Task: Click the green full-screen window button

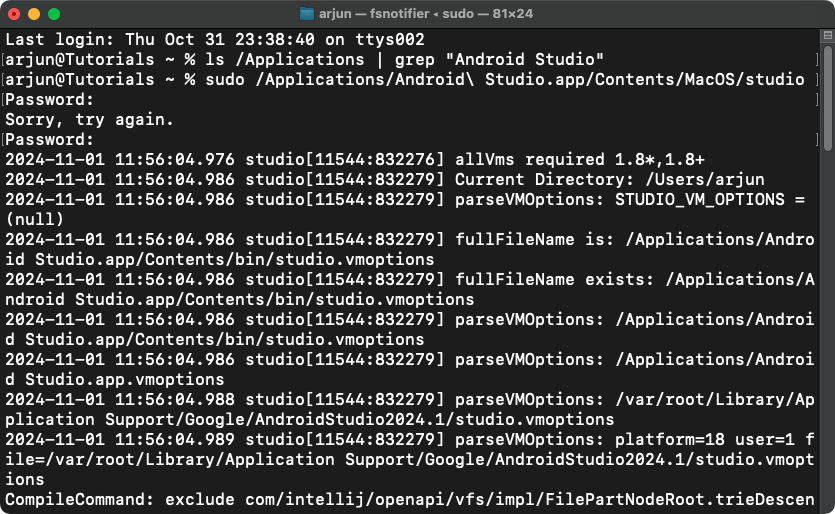Action: click(54, 15)
